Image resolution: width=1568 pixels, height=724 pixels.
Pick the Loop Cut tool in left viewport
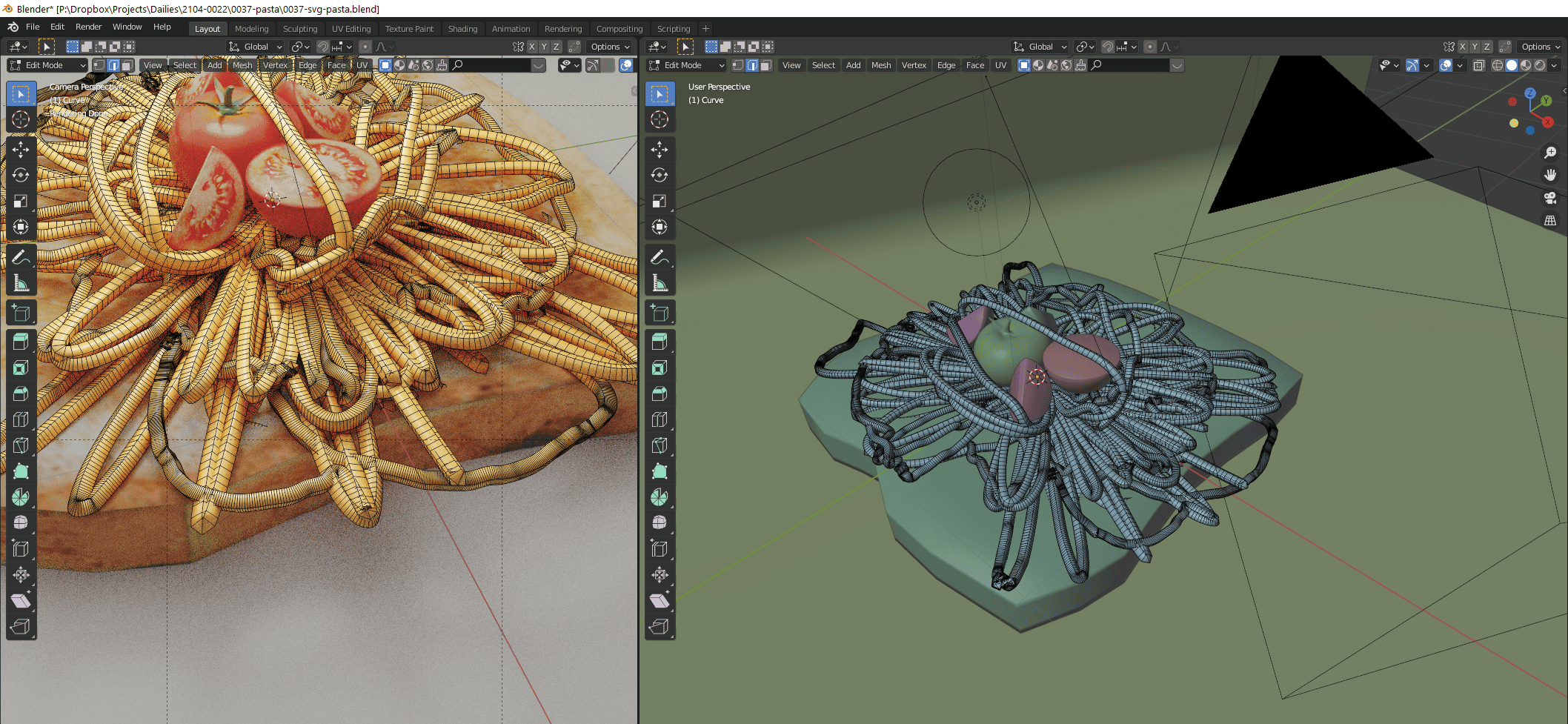(x=21, y=419)
